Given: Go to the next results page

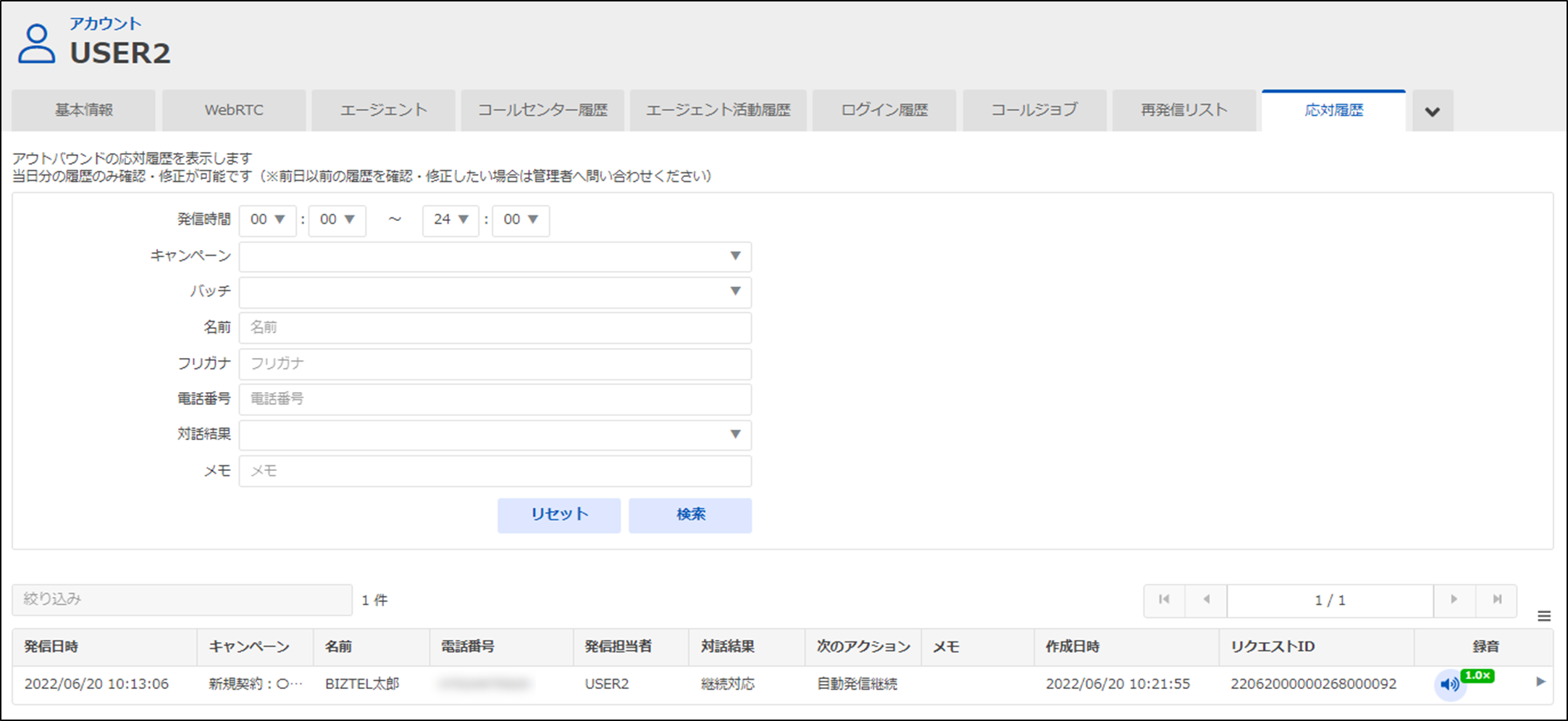Looking at the screenshot, I should (x=1454, y=600).
